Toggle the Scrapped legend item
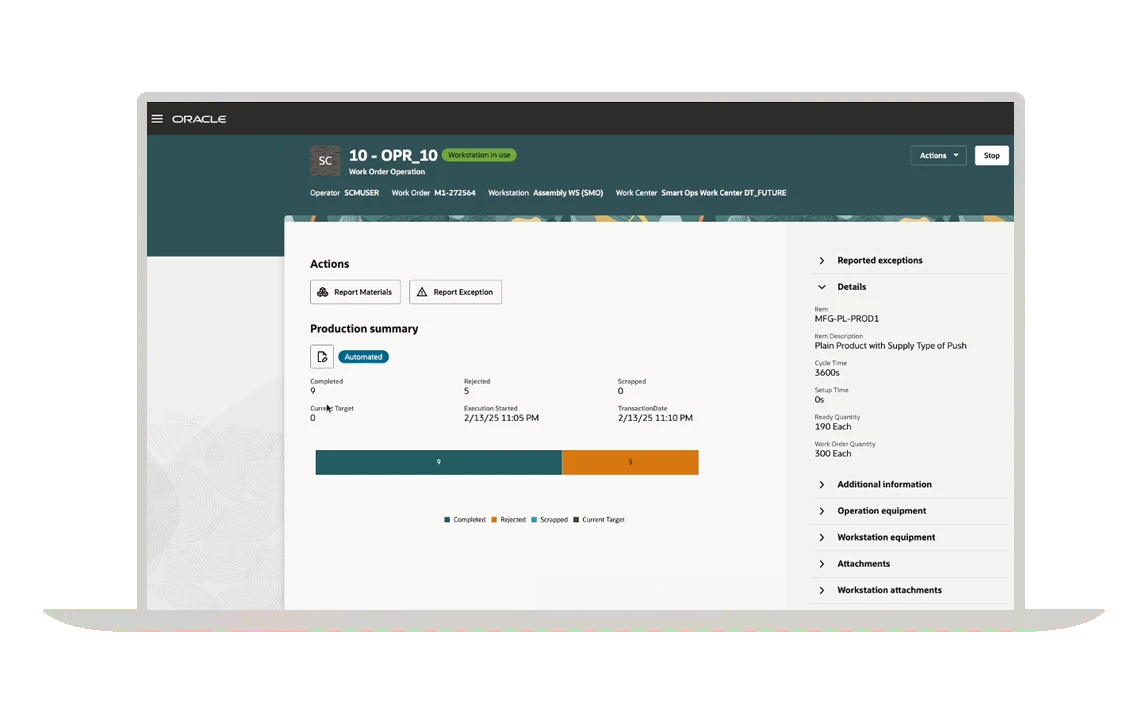The height and width of the screenshot is (724, 1148). [x=550, y=520]
